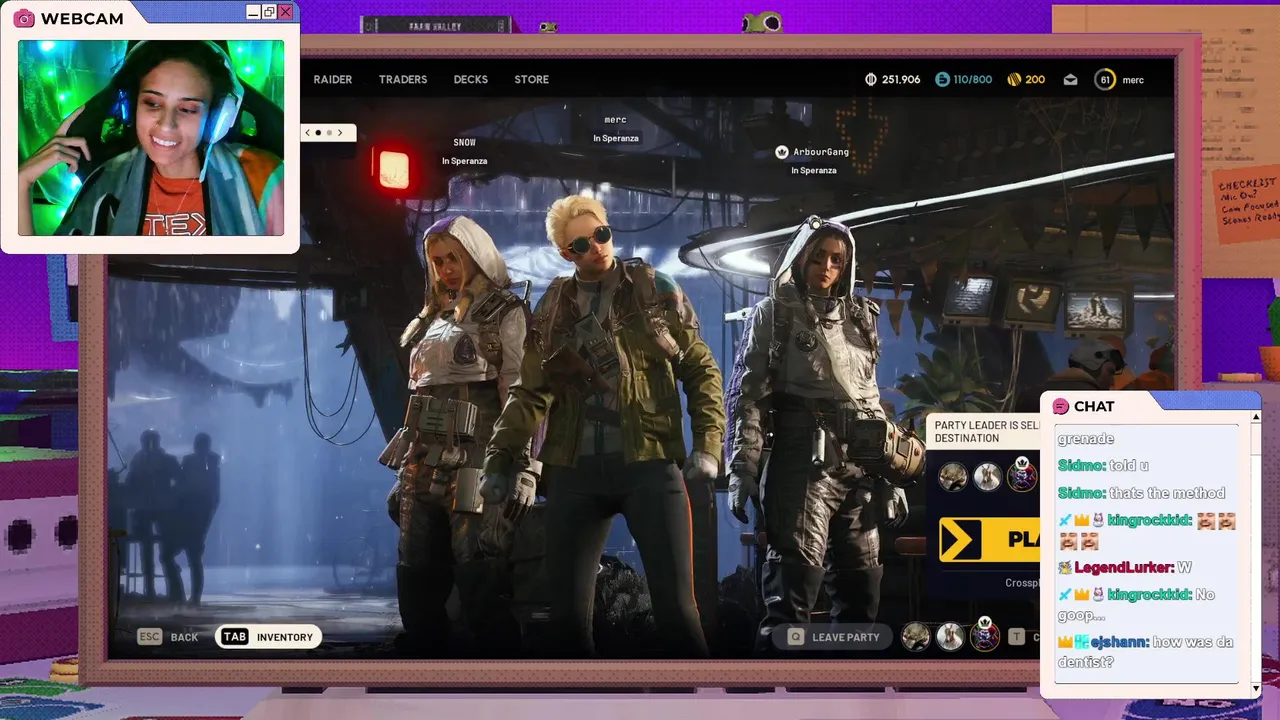The image size is (1280, 720).
Task: Click the ESC key icon
Action: [150, 637]
